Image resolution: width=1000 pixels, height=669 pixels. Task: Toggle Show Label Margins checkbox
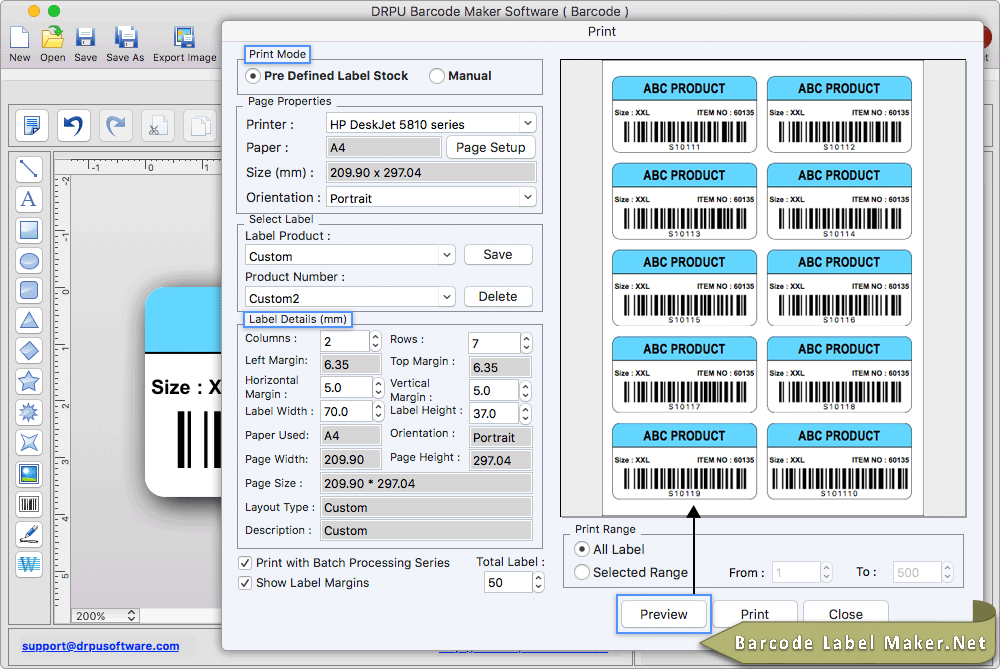tap(245, 583)
